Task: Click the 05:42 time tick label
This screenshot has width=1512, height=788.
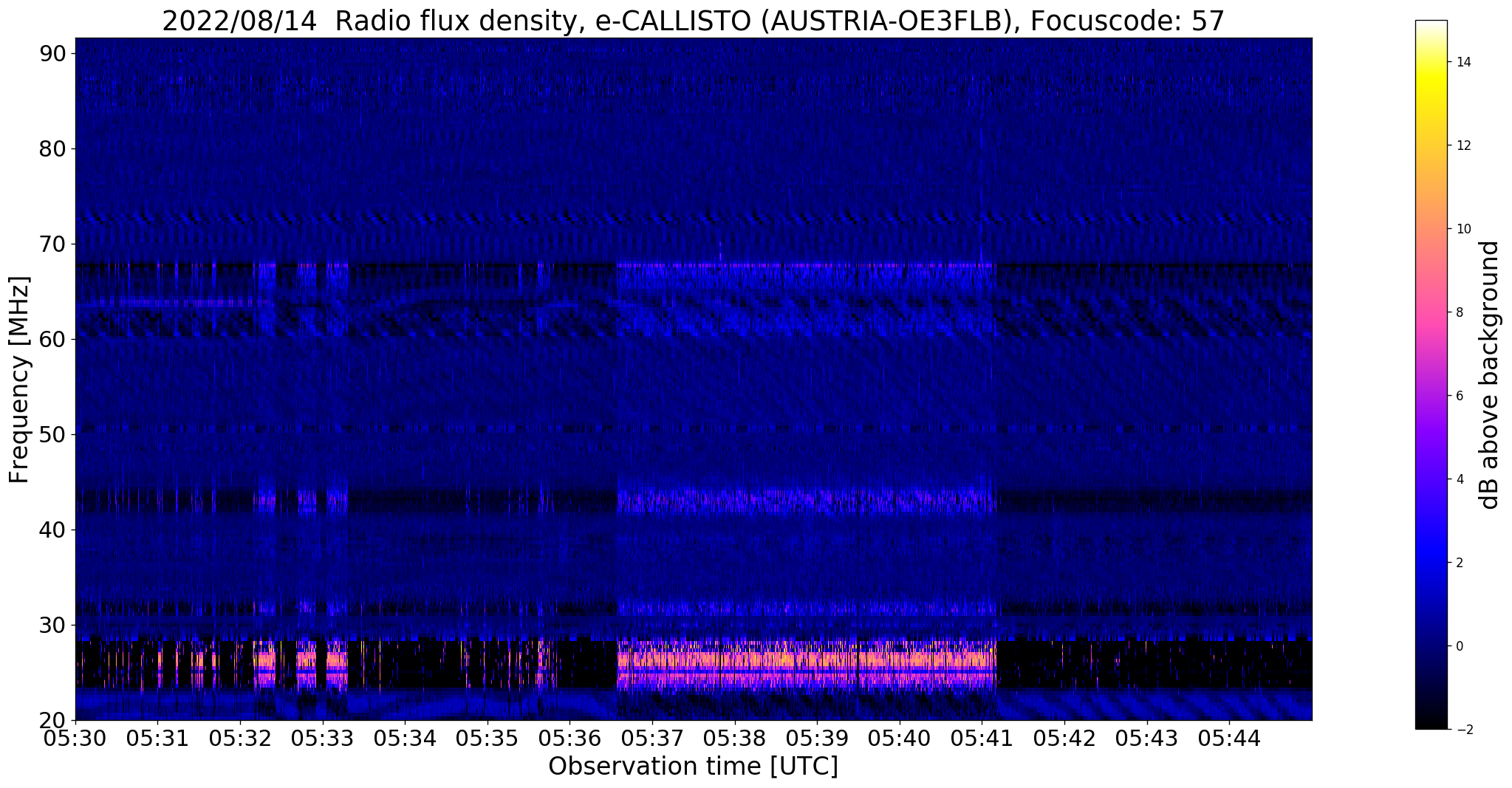Action: (1064, 738)
